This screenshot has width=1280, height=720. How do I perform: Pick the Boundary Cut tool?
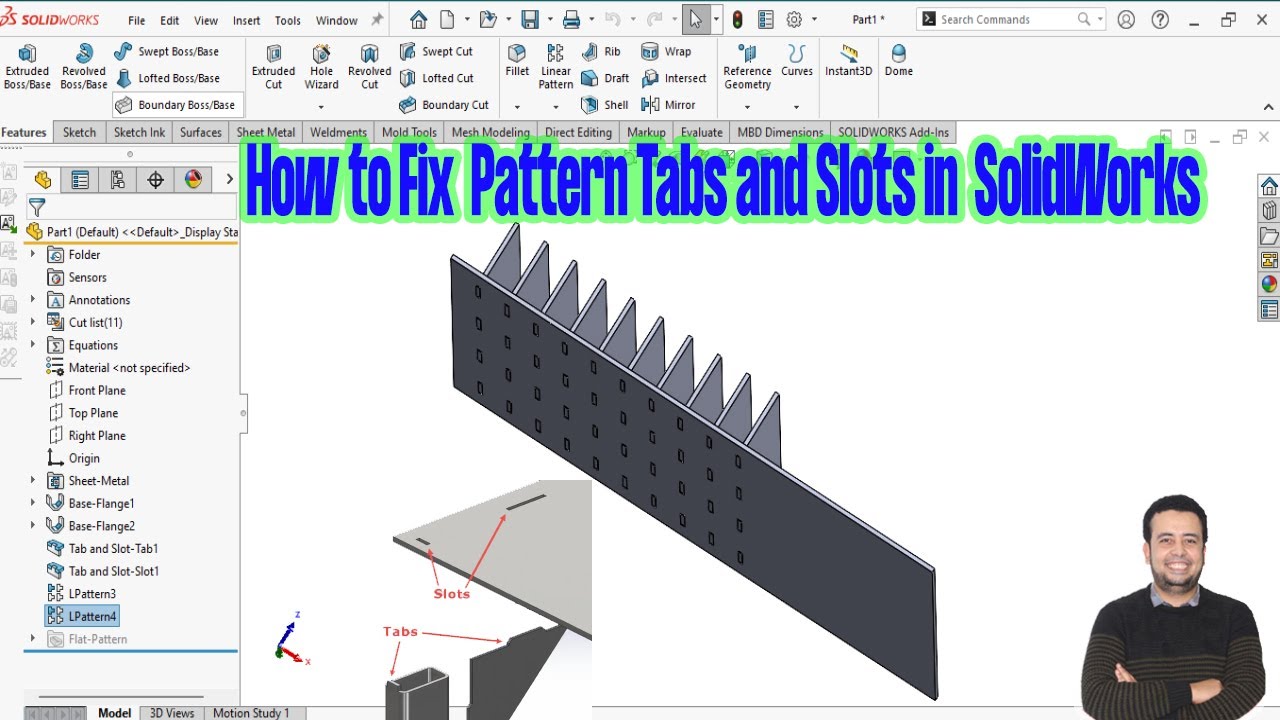point(444,105)
